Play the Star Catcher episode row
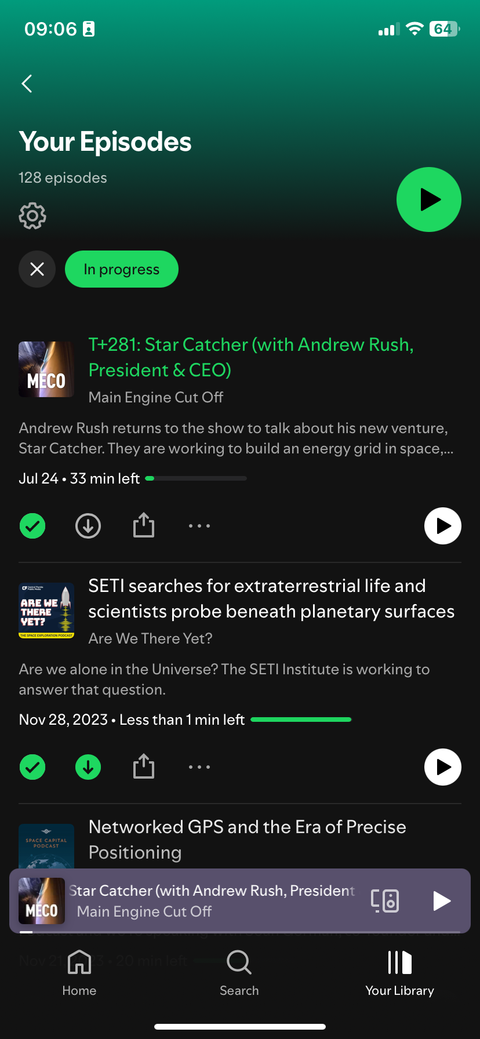 coord(443,526)
